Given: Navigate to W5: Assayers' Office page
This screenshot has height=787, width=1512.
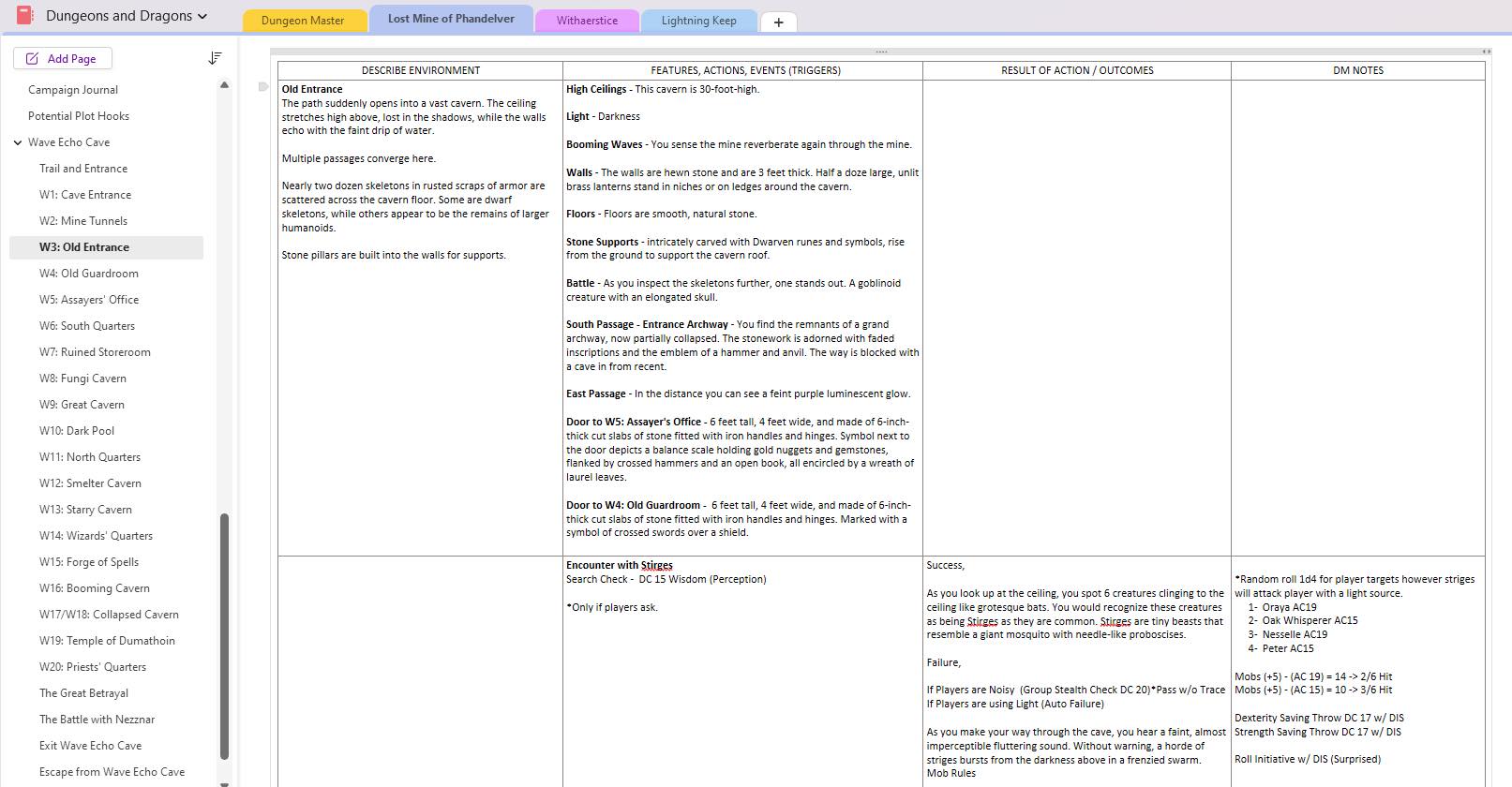Looking at the screenshot, I should 89,300.
